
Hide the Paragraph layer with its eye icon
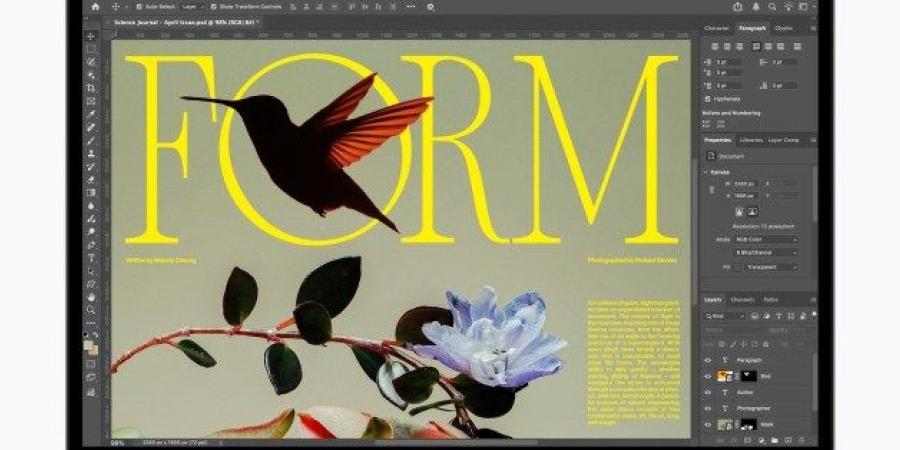pyautogui.click(x=708, y=360)
